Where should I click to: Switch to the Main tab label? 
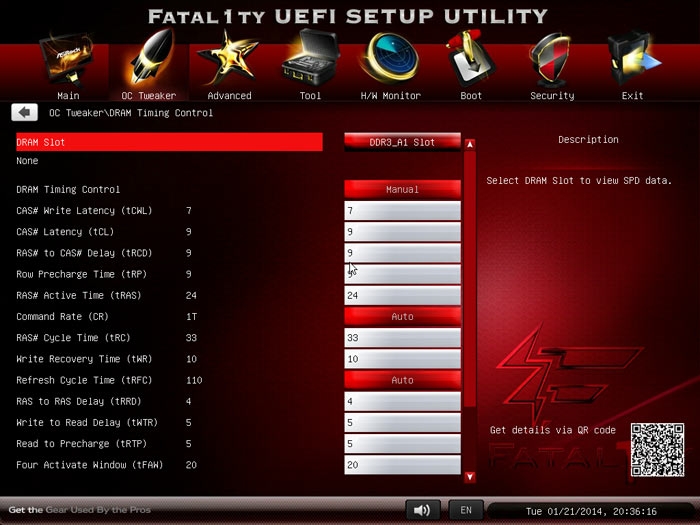(x=68, y=96)
